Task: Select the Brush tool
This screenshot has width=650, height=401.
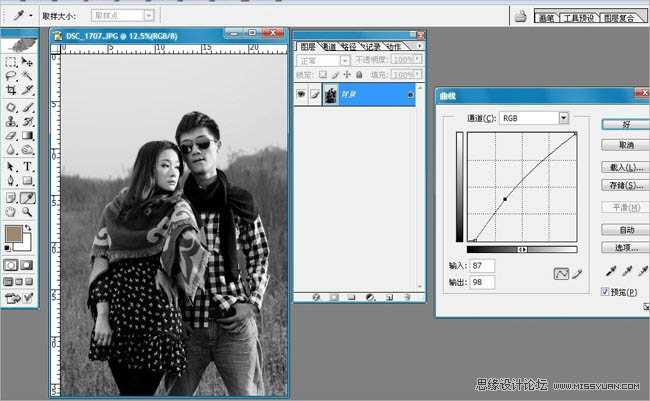Action: pyautogui.click(x=27, y=108)
